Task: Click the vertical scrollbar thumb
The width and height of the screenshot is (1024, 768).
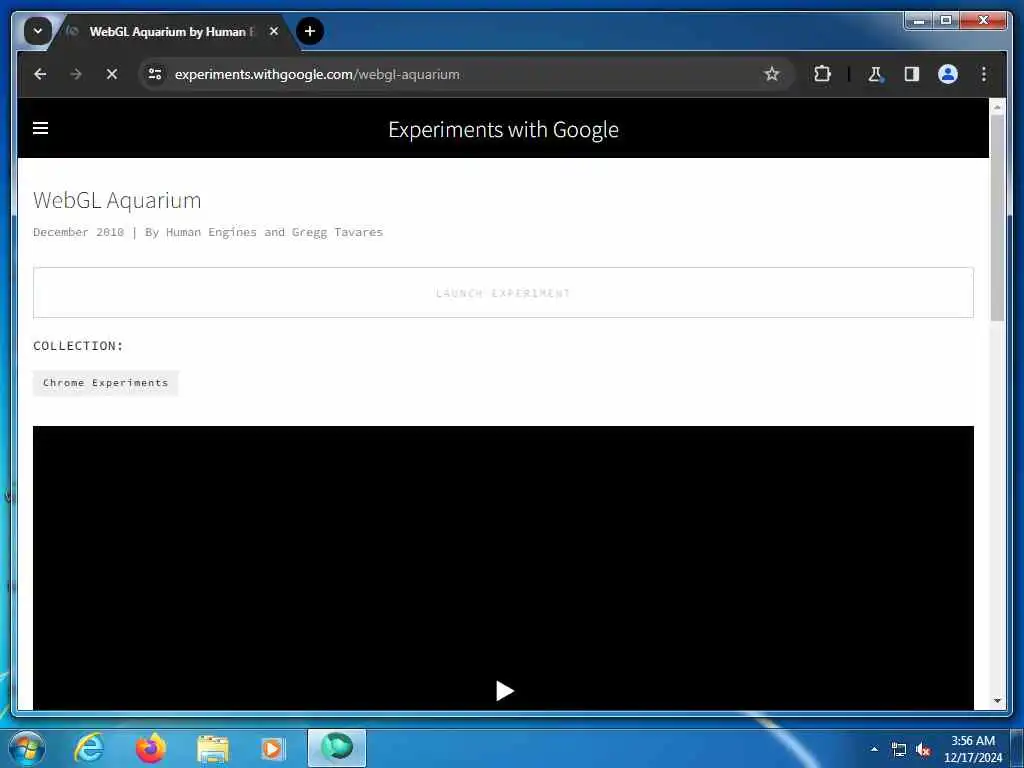Action: pos(997,217)
